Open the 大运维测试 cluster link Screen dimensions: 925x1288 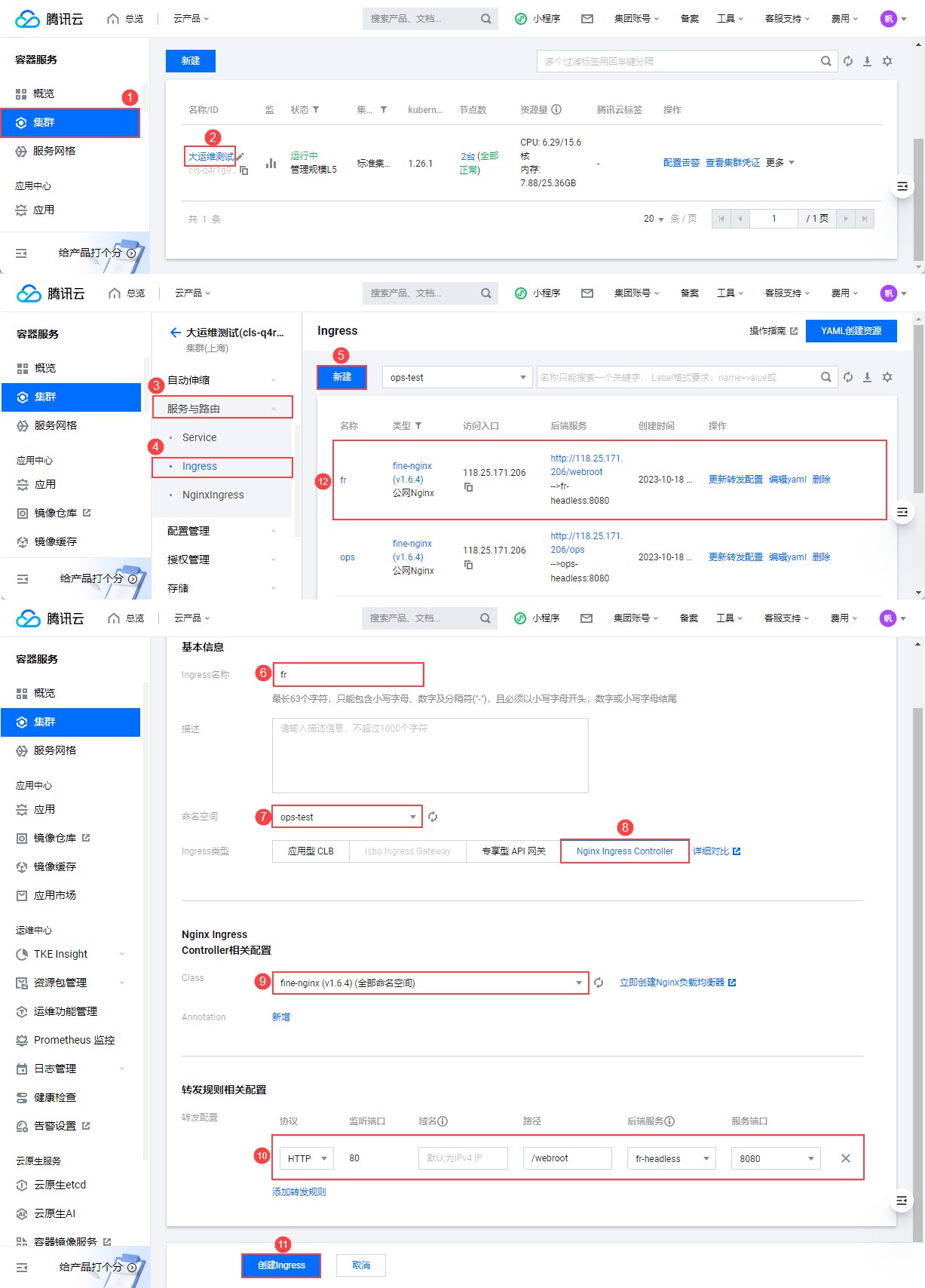click(x=210, y=156)
